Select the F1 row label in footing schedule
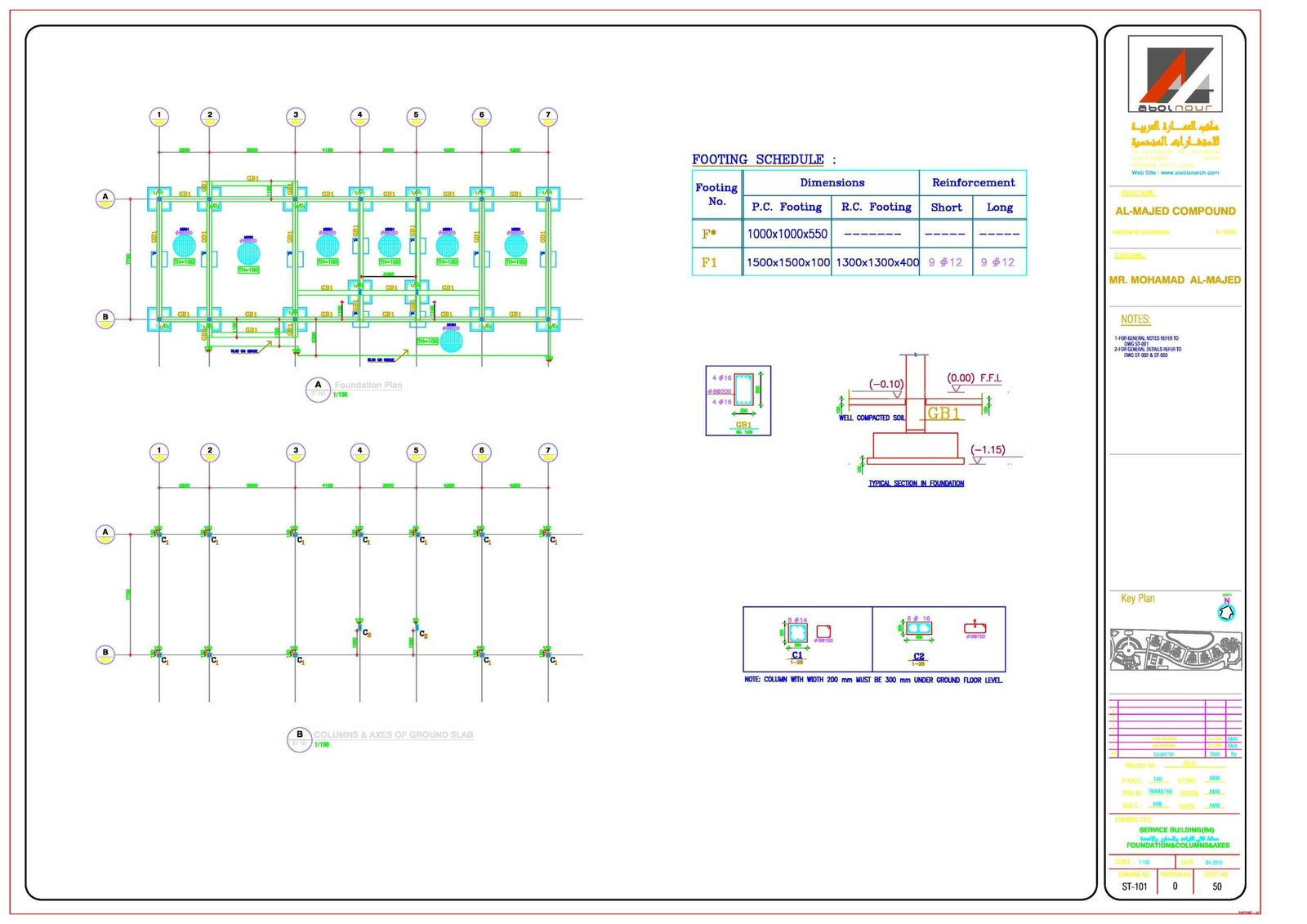 710,262
